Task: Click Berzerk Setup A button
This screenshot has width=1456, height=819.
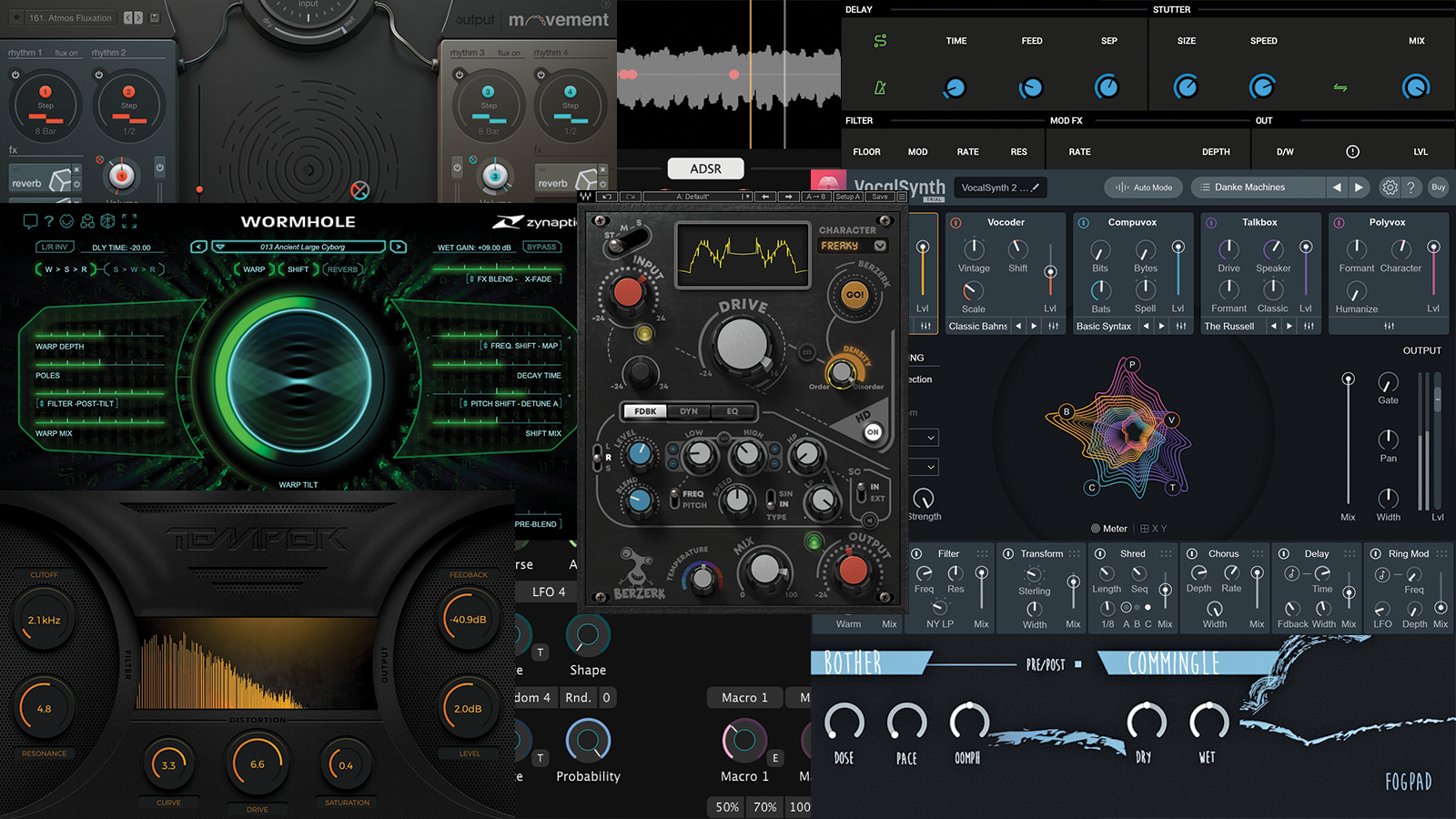Action: pyautogui.click(x=847, y=197)
